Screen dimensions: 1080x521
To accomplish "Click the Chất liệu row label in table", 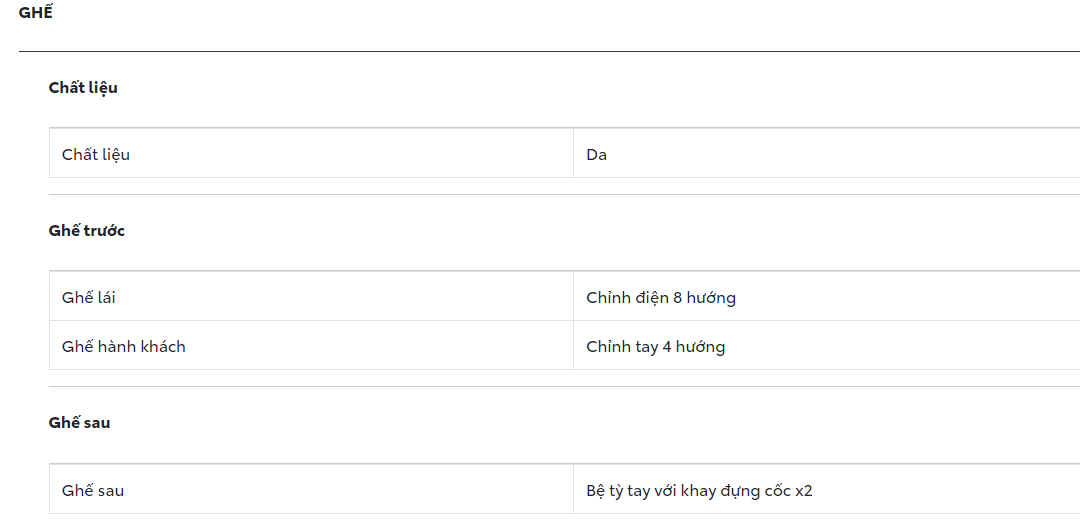I will (x=96, y=155).
